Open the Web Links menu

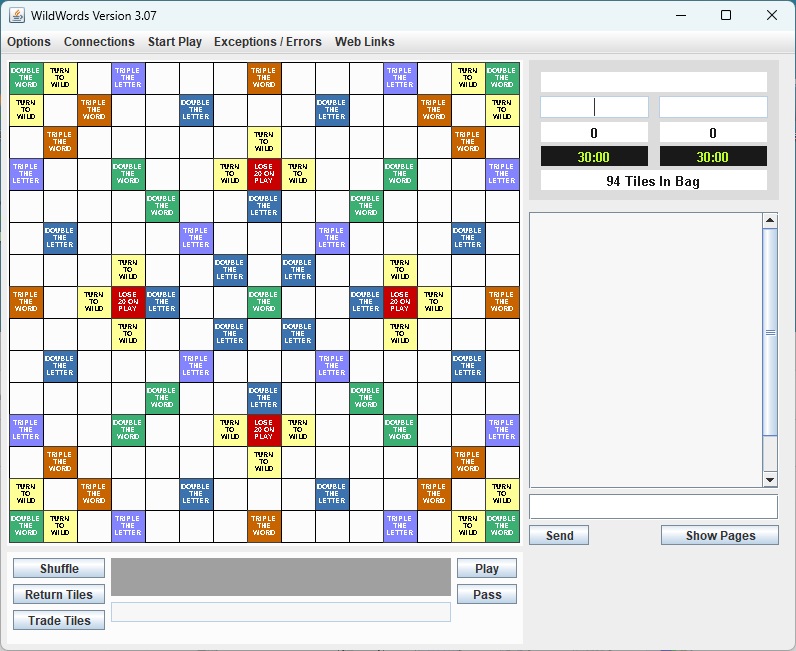(x=364, y=42)
